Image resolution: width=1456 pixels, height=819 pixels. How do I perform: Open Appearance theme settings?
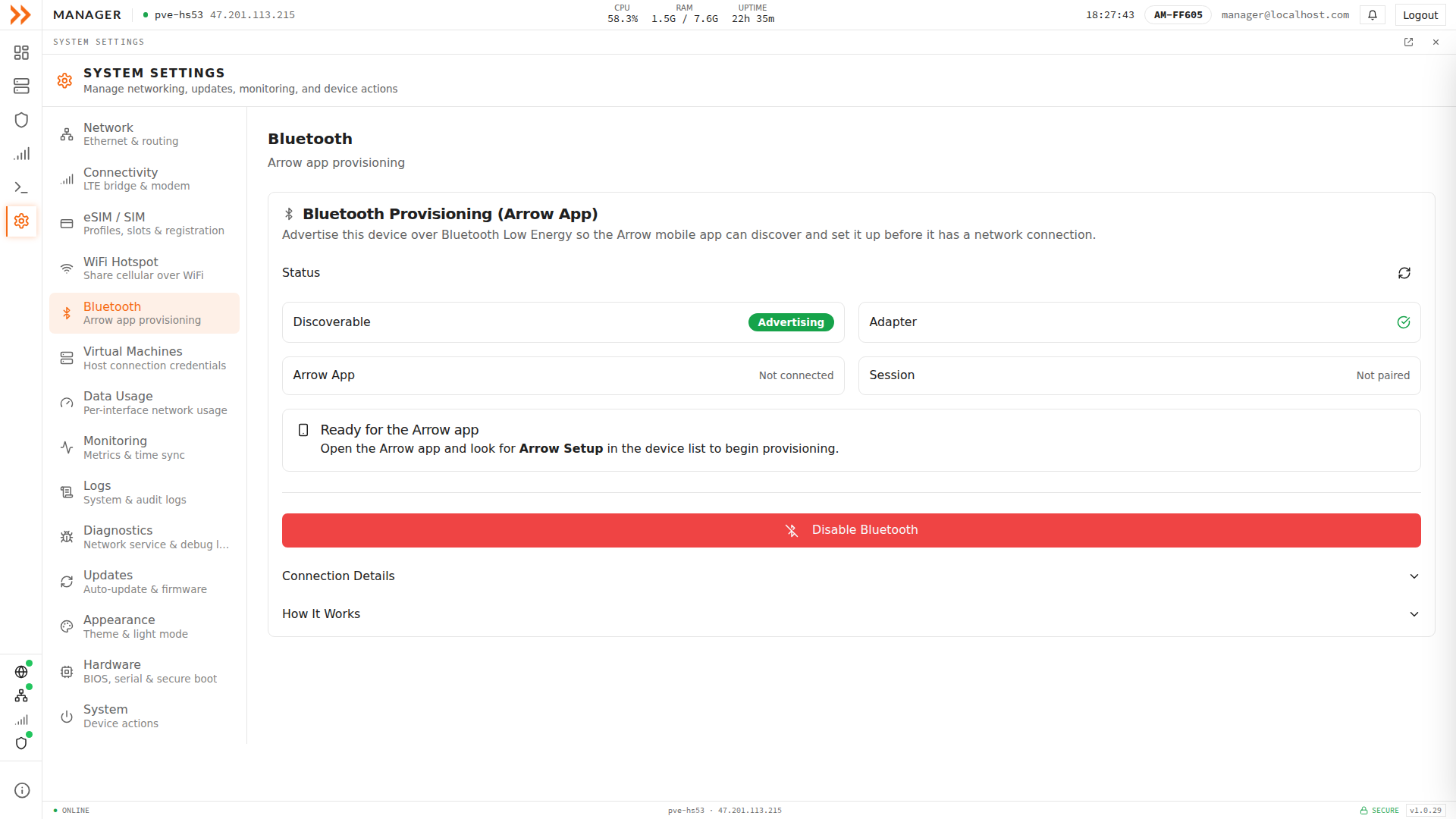tap(144, 626)
